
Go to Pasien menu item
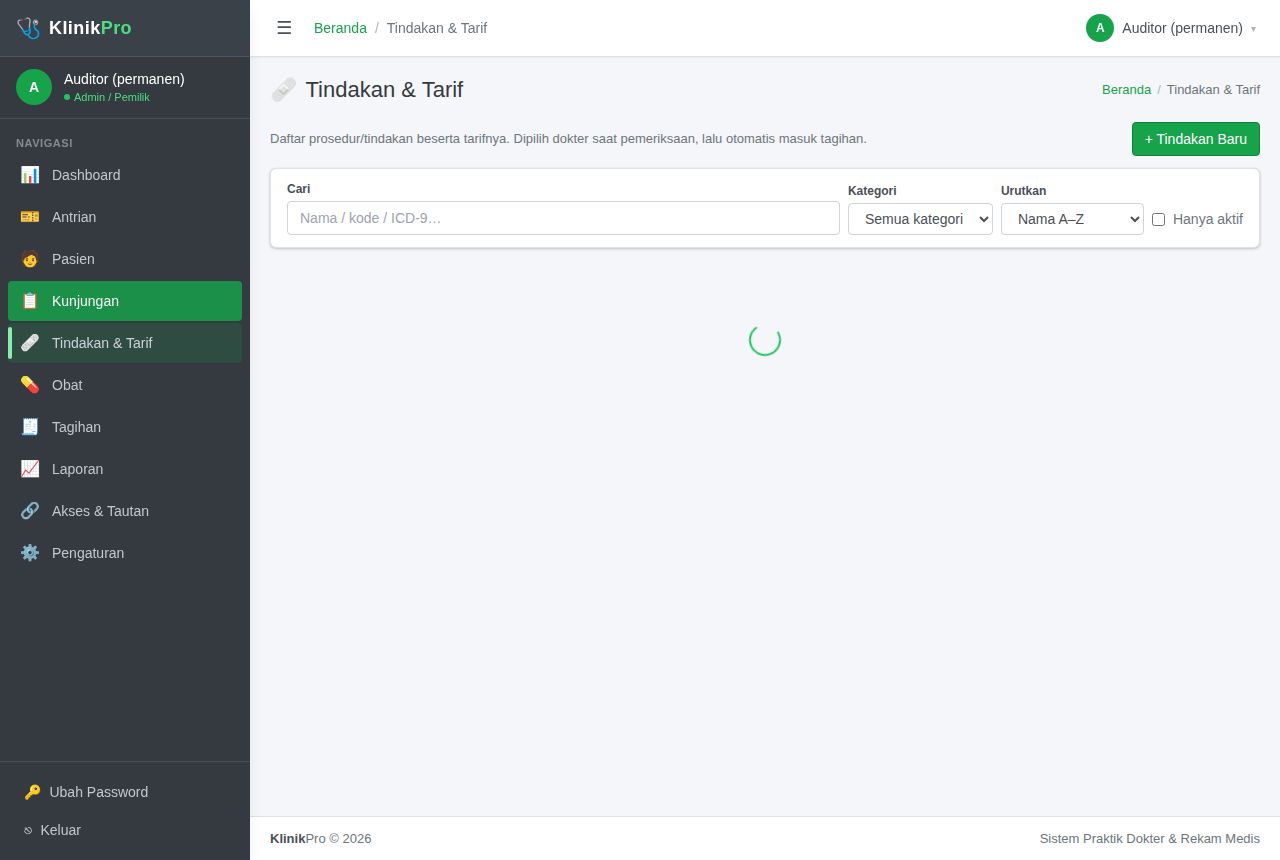tap(125, 259)
